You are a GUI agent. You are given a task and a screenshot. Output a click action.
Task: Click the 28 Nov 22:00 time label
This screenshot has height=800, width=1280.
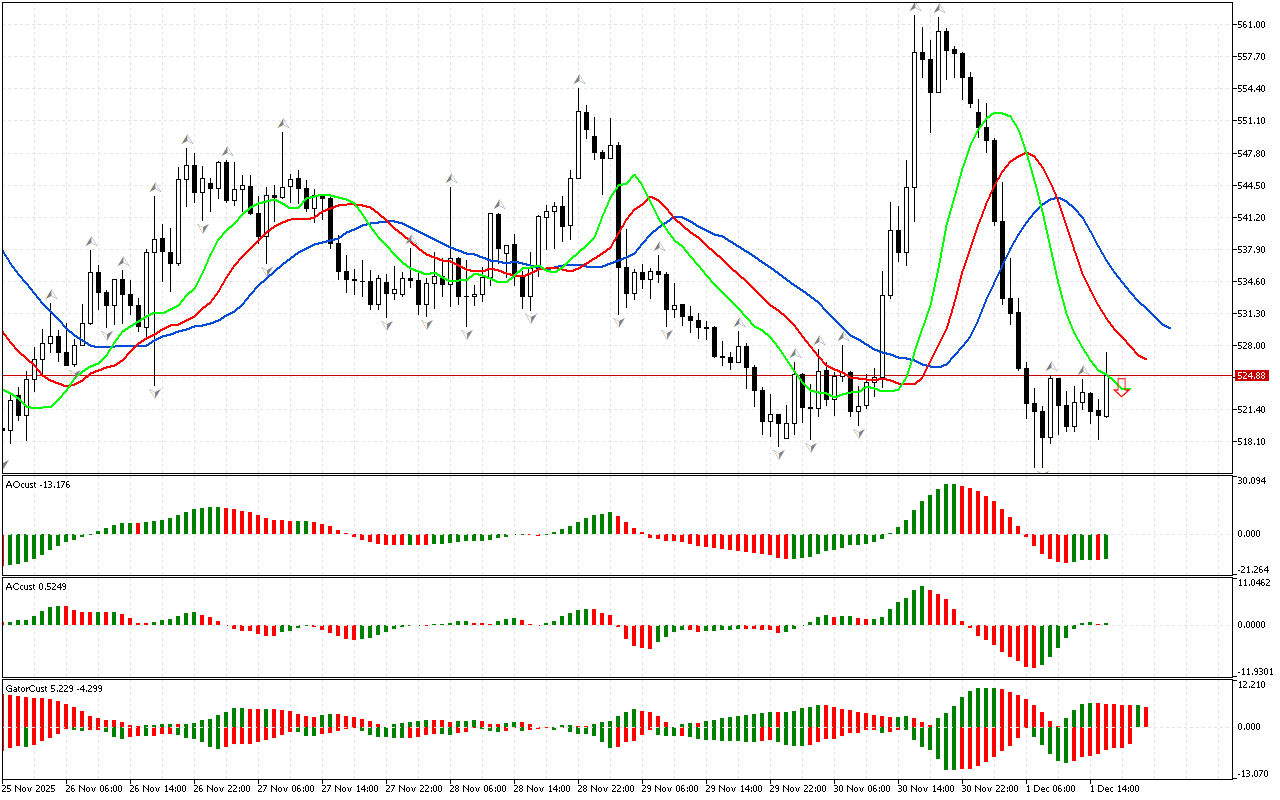[601, 789]
